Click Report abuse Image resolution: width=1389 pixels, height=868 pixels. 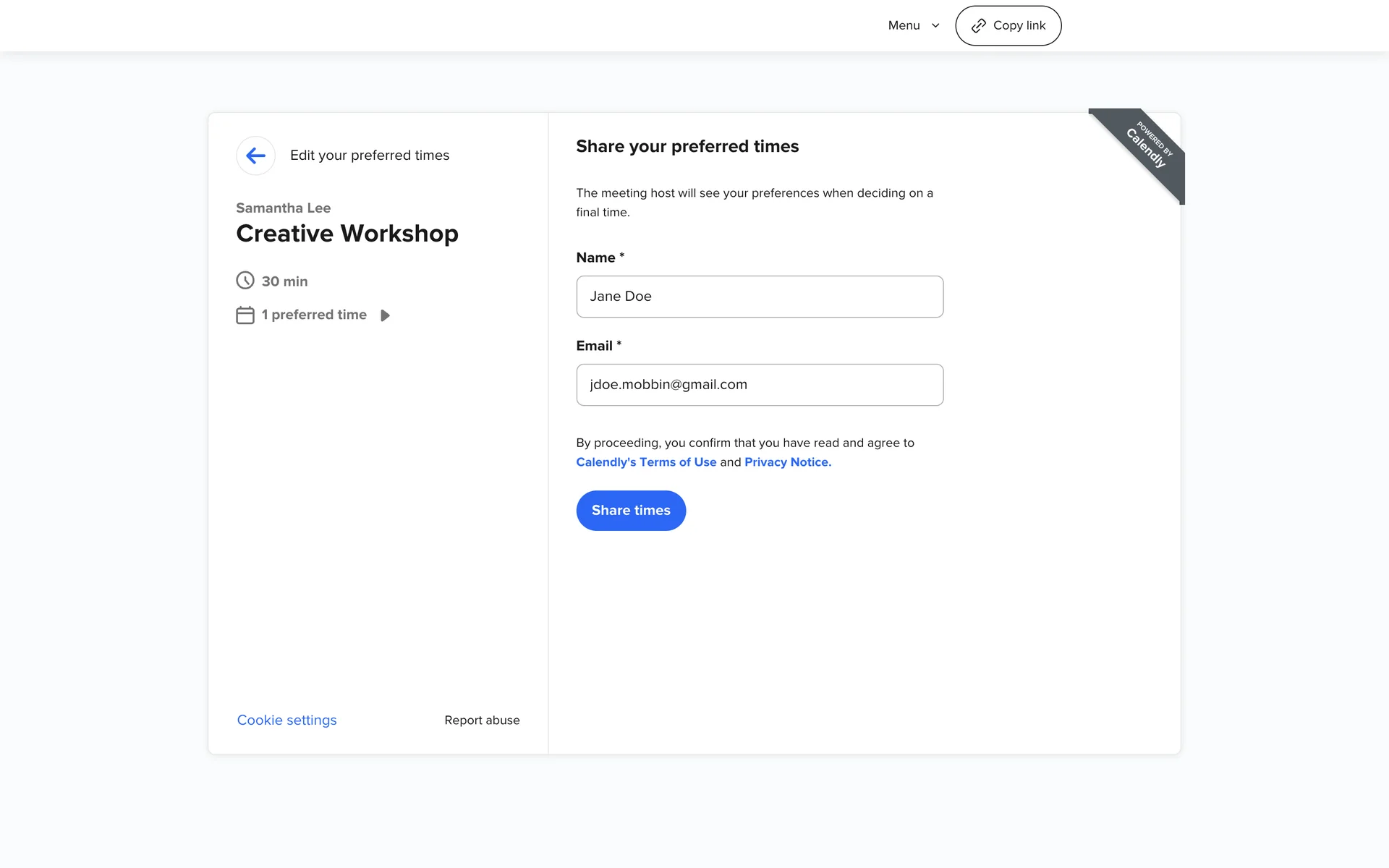482,720
